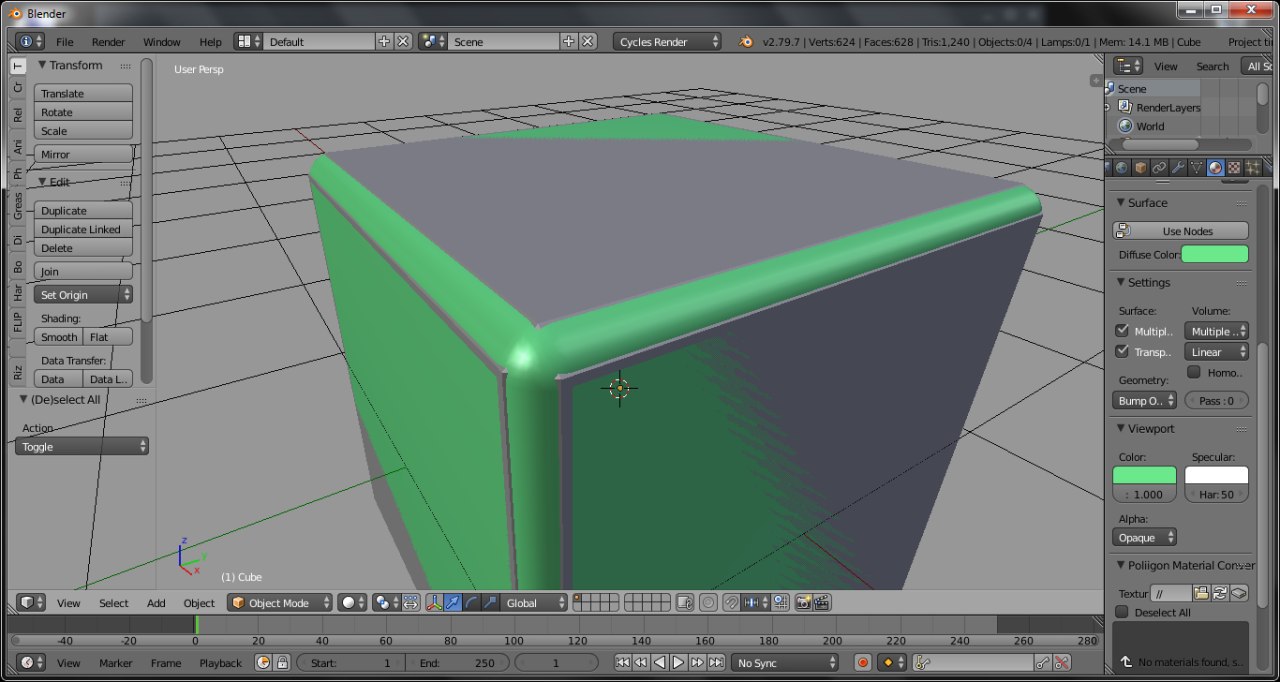This screenshot has height=682, width=1280.
Task: Toggle the timeline frame lock icon
Action: click(x=282, y=662)
